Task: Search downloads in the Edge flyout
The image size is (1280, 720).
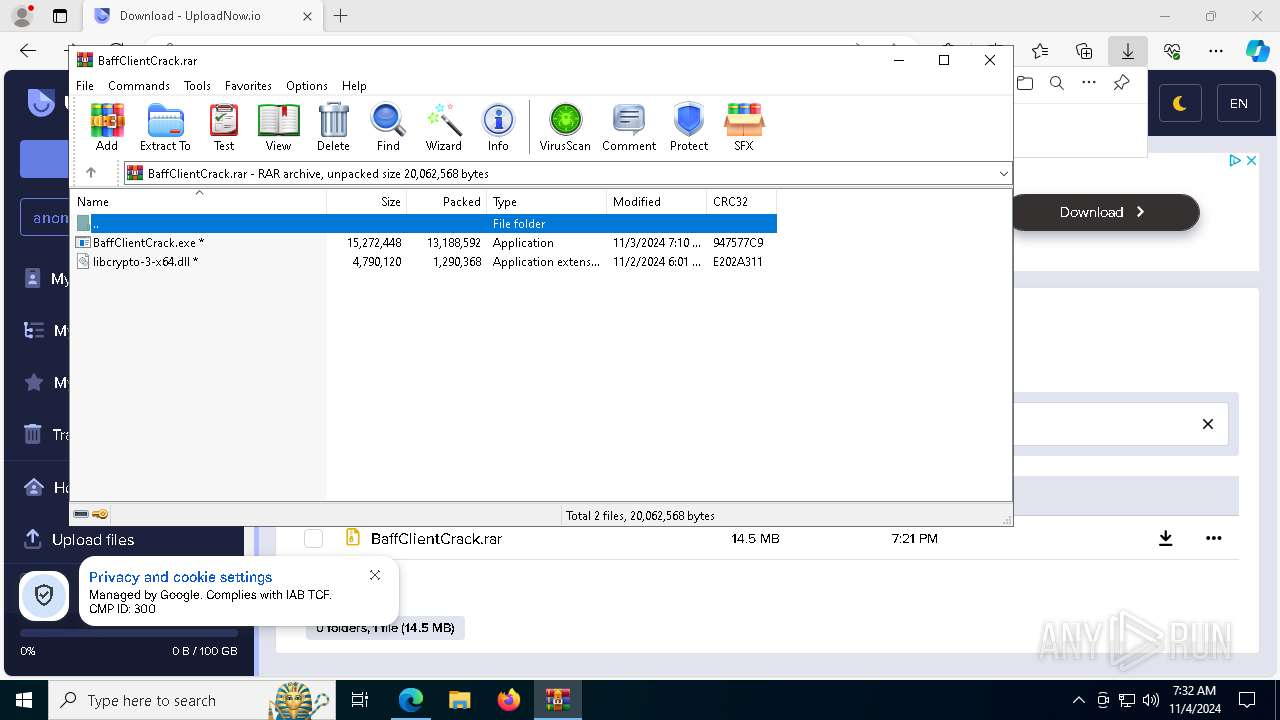Action: 1057,83
